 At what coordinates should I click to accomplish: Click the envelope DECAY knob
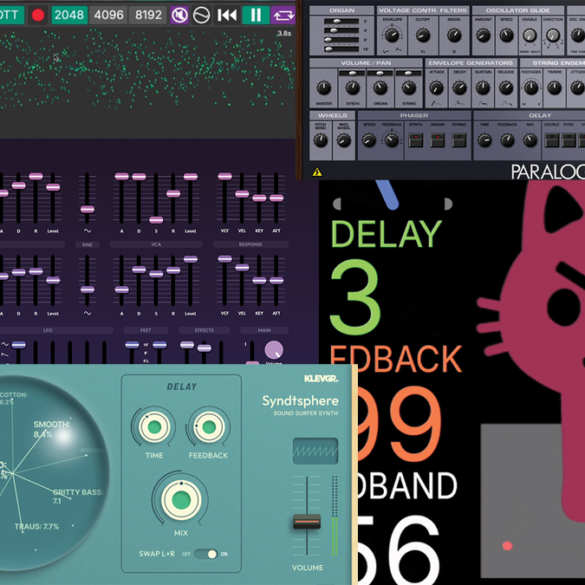[x=460, y=88]
